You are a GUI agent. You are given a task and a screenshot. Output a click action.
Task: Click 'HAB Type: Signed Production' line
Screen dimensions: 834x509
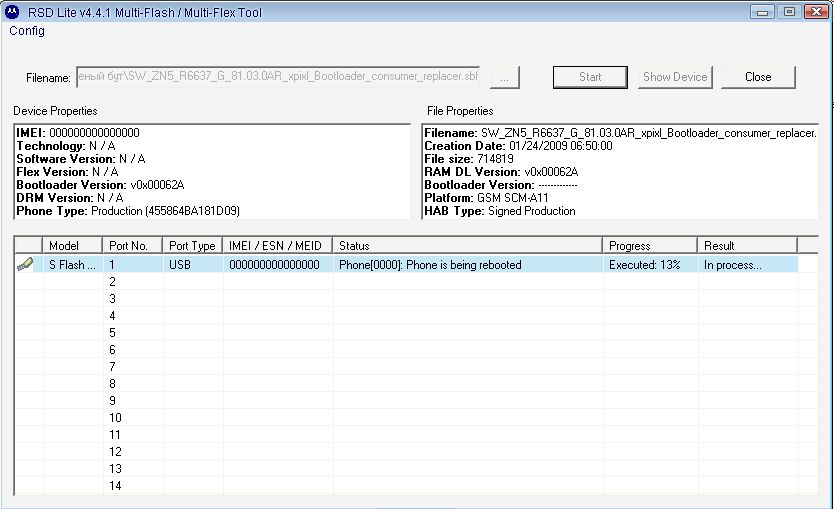(x=499, y=211)
